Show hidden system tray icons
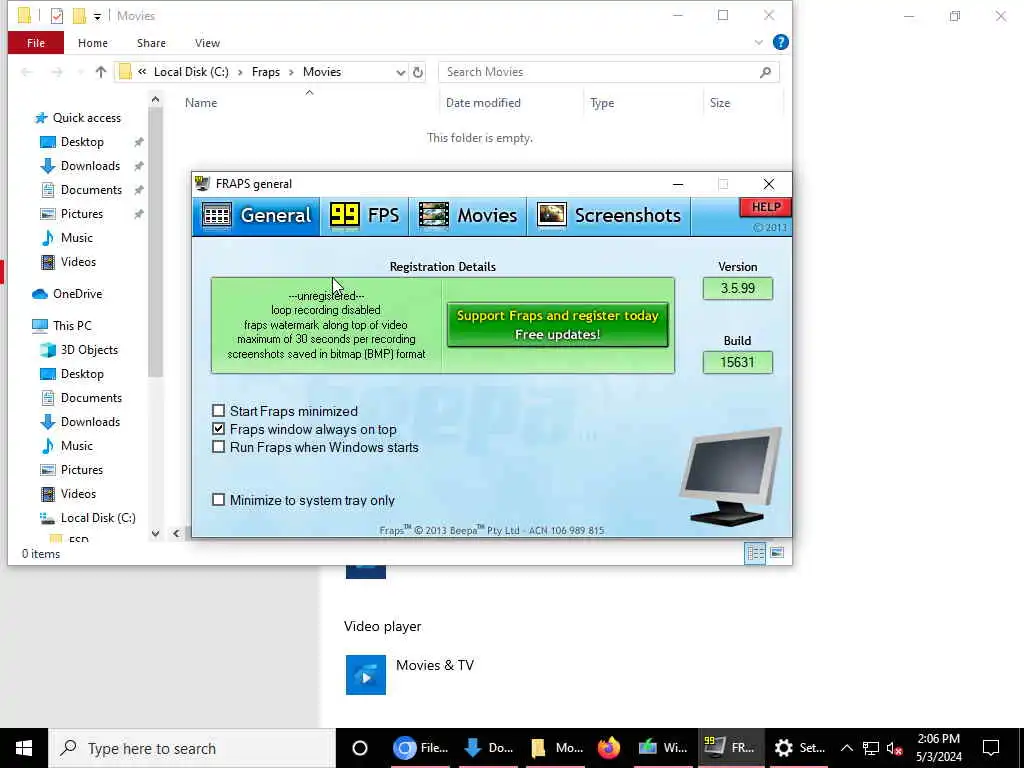Viewport: 1024px width, 768px height. pyautogui.click(x=846, y=748)
